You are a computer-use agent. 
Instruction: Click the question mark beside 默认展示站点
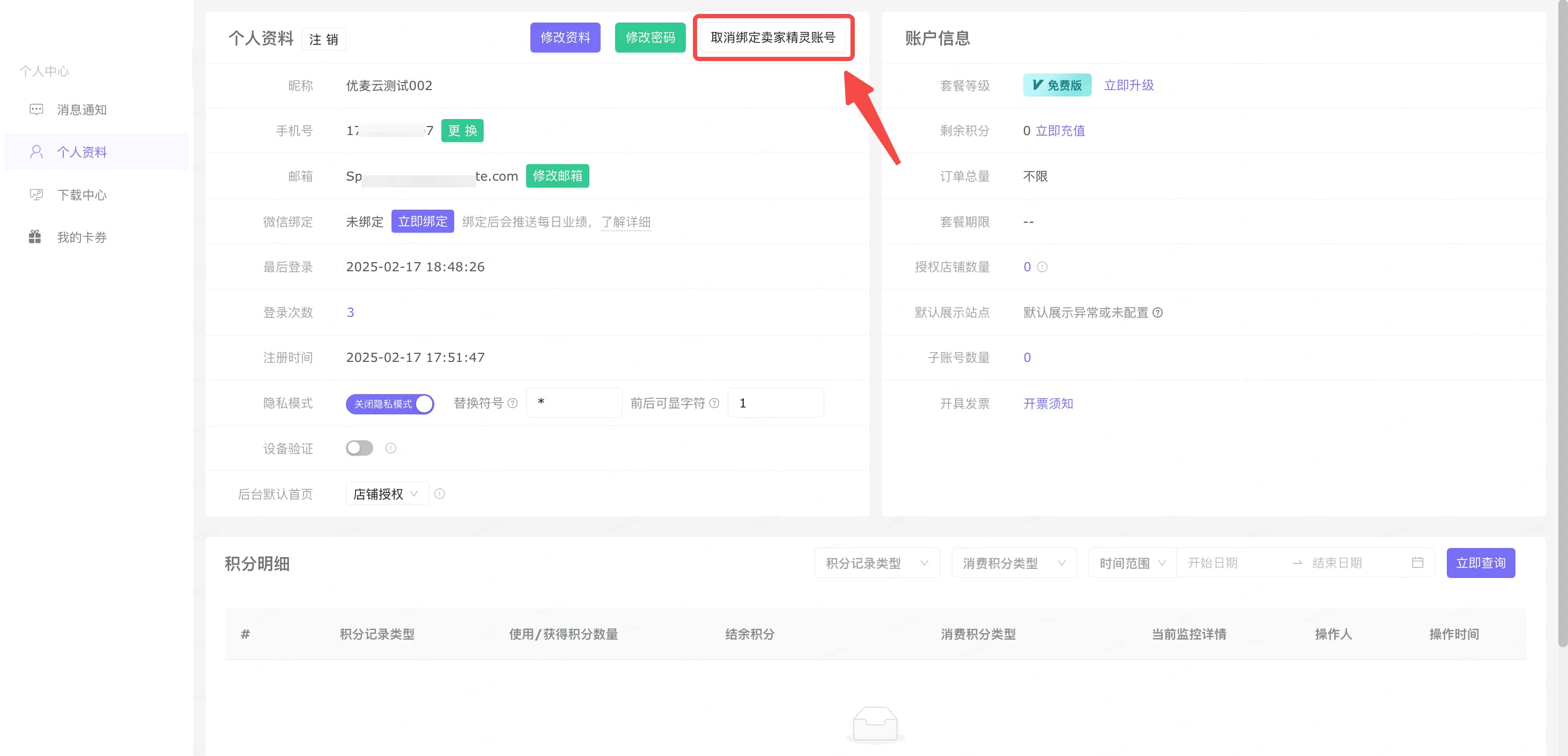tap(1159, 312)
